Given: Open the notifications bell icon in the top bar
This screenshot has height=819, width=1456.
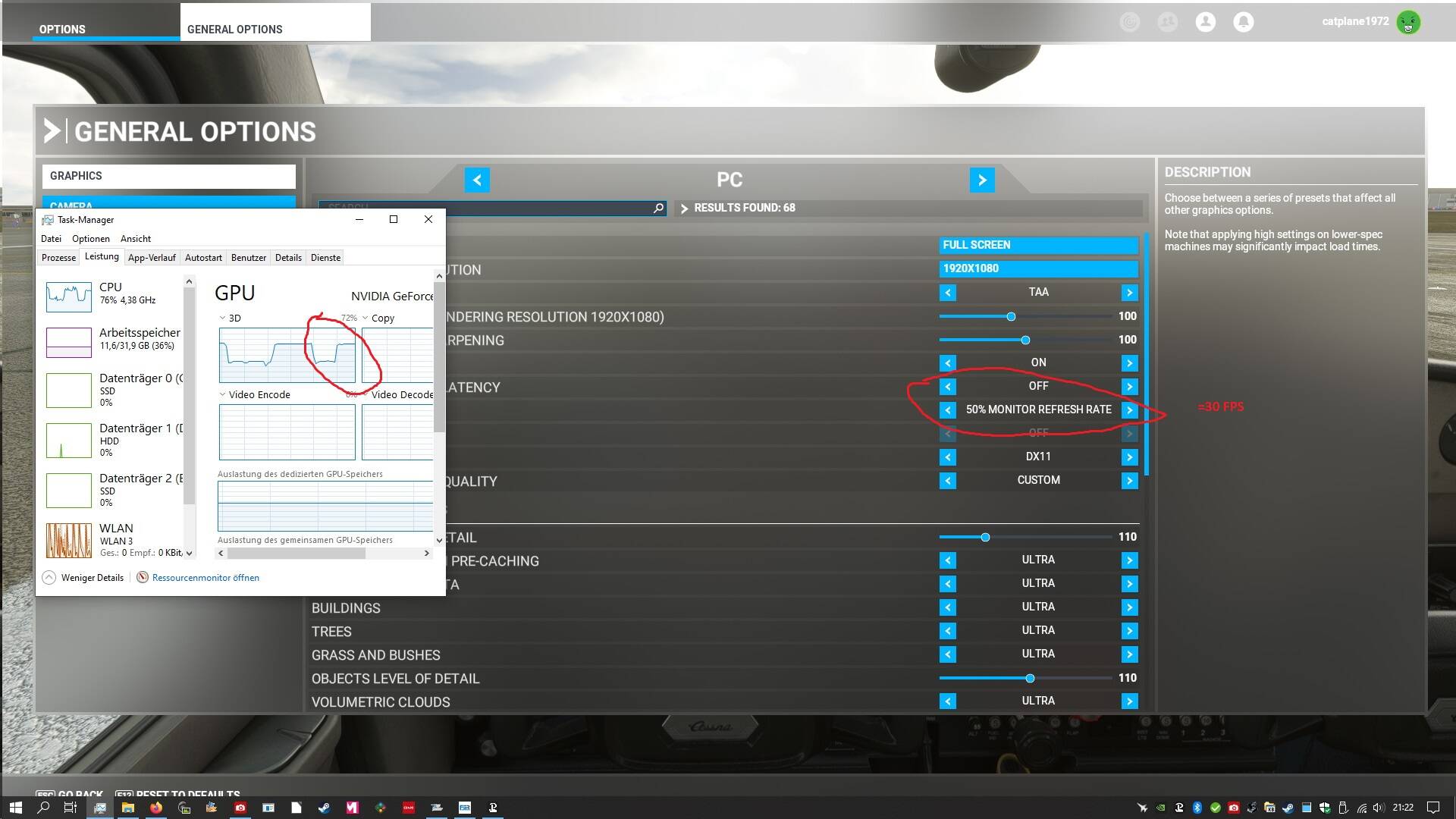Looking at the screenshot, I should pos(1243,22).
